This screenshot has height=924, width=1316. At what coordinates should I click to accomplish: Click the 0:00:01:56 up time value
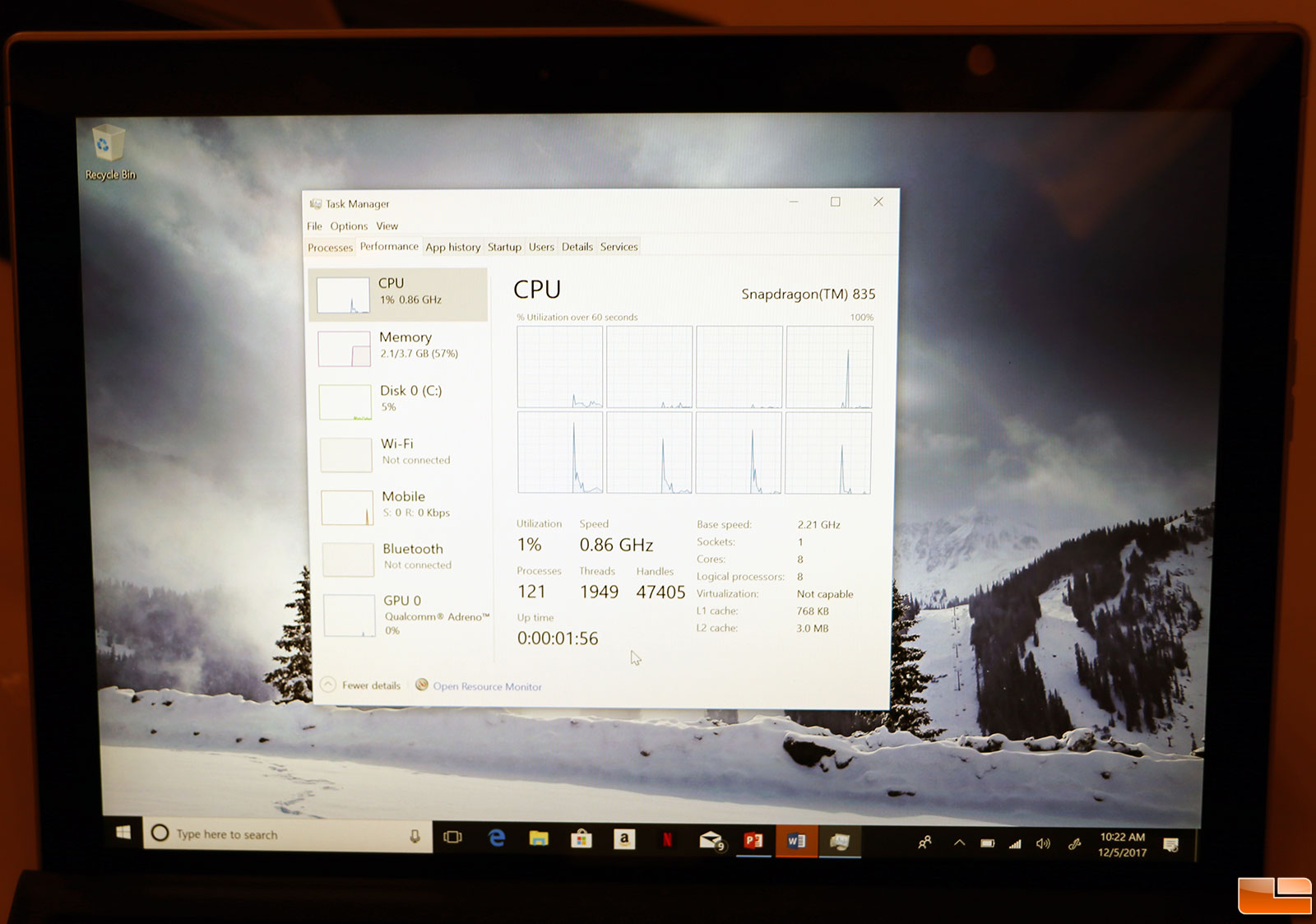[x=558, y=638]
